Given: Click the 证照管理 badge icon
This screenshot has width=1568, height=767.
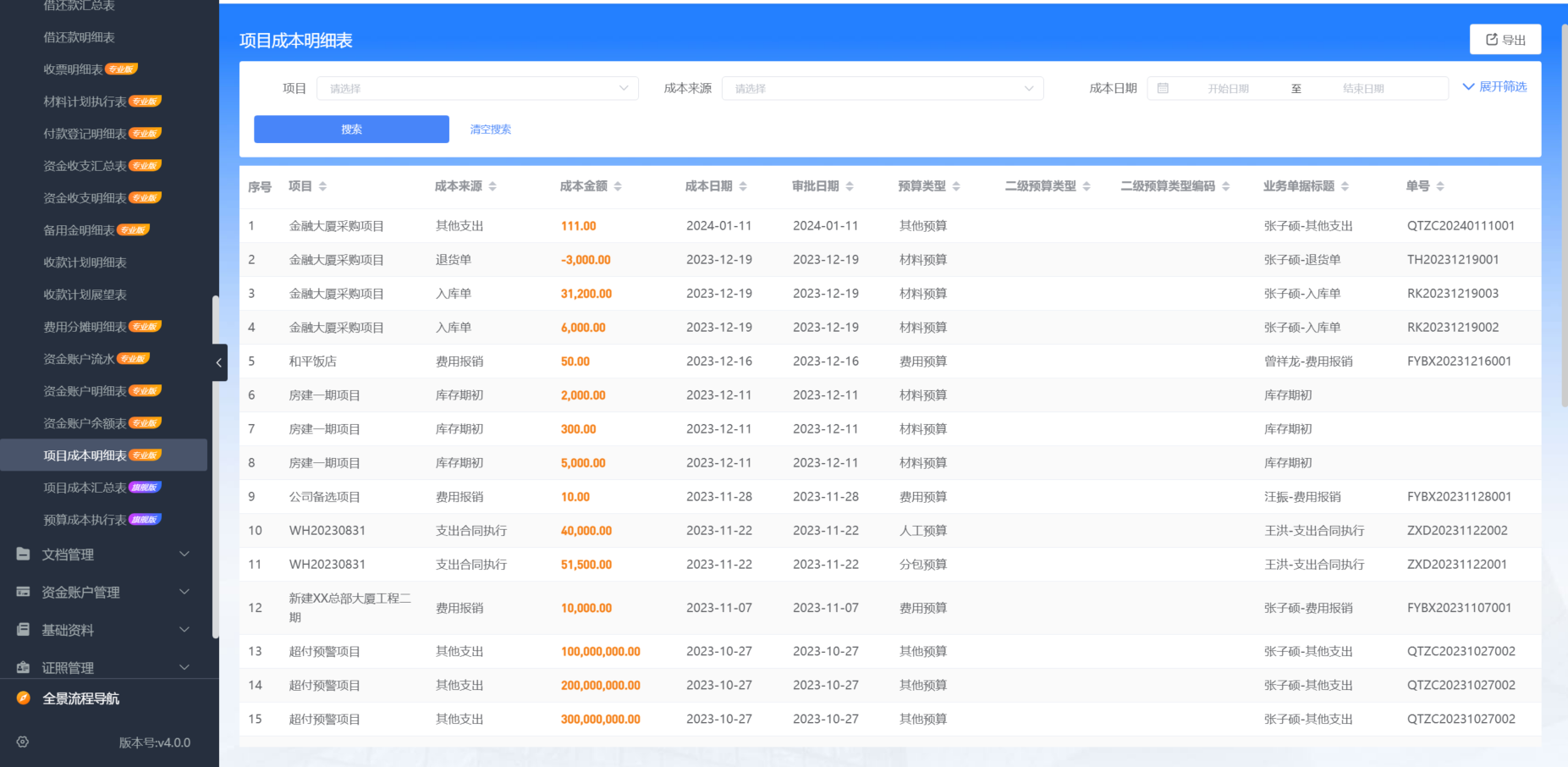Looking at the screenshot, I should pyautogui.click(x=22, y=667).
